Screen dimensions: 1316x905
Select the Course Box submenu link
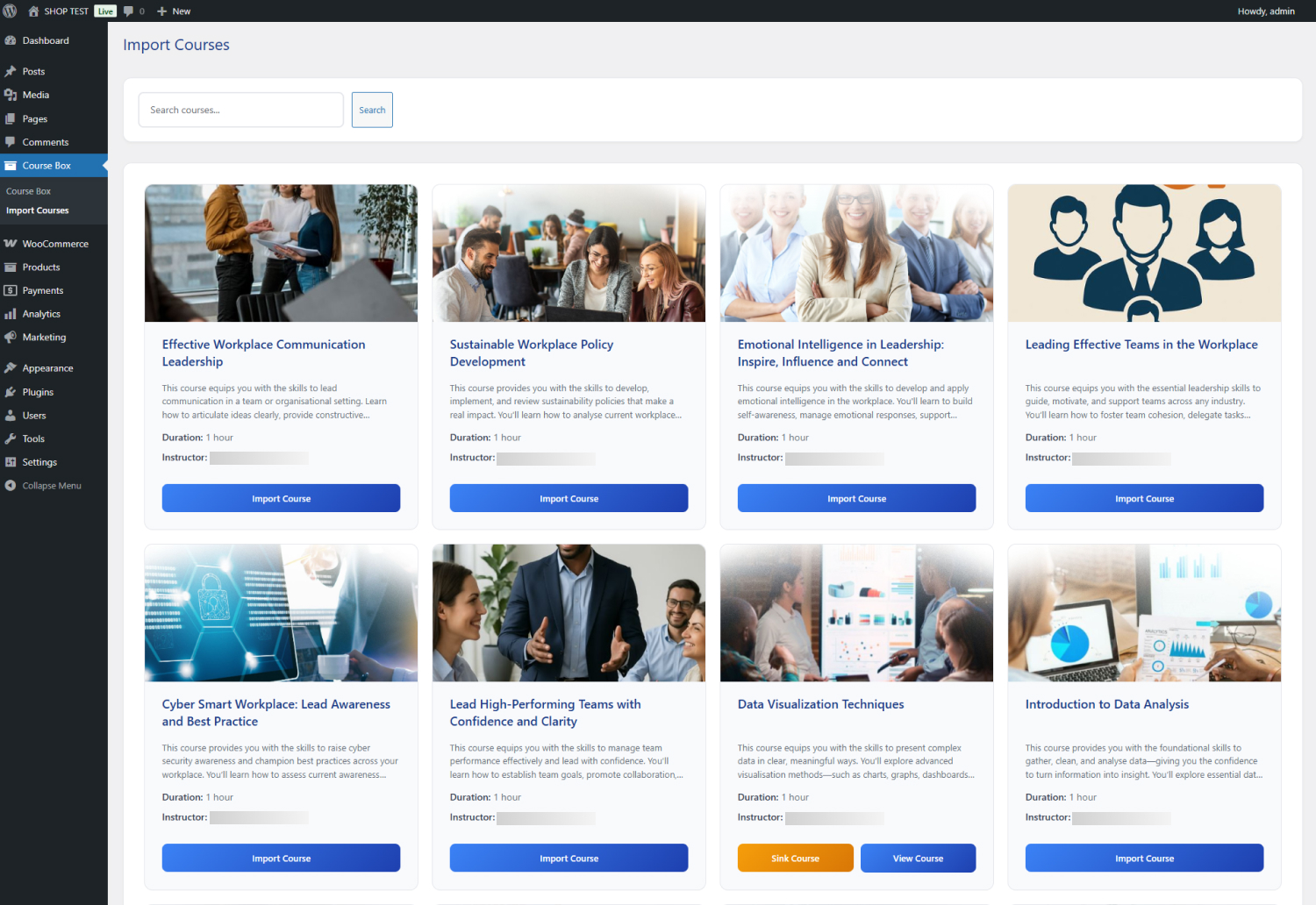pos(28,191)
